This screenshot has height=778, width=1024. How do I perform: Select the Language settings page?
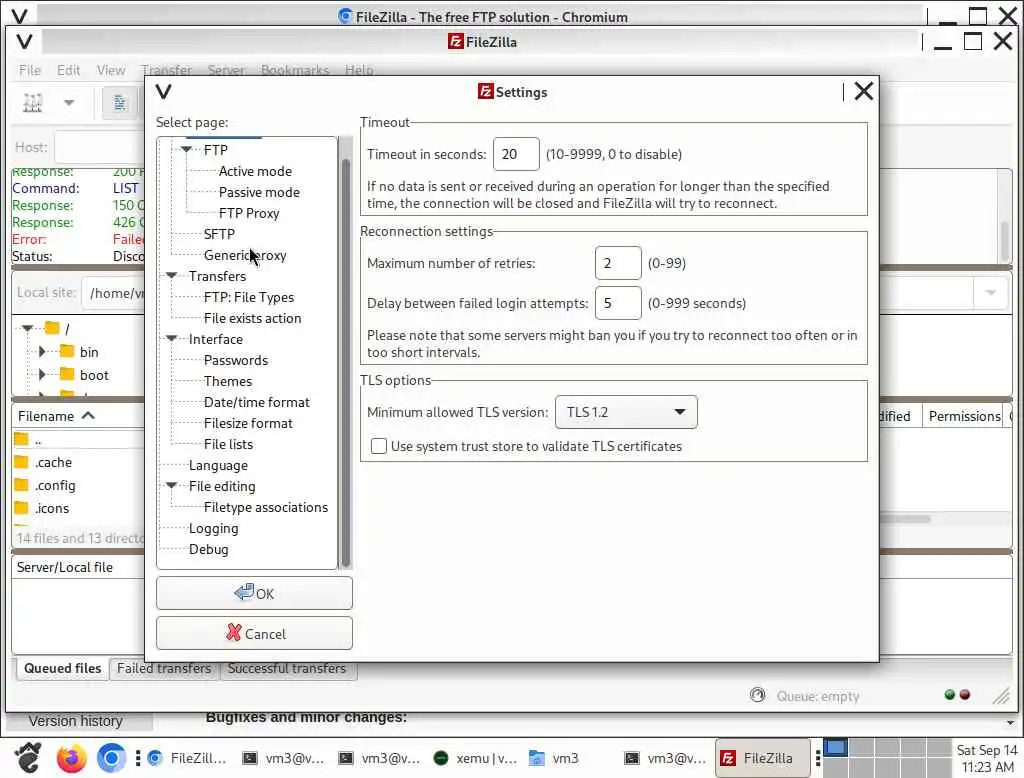coord(218,465)
